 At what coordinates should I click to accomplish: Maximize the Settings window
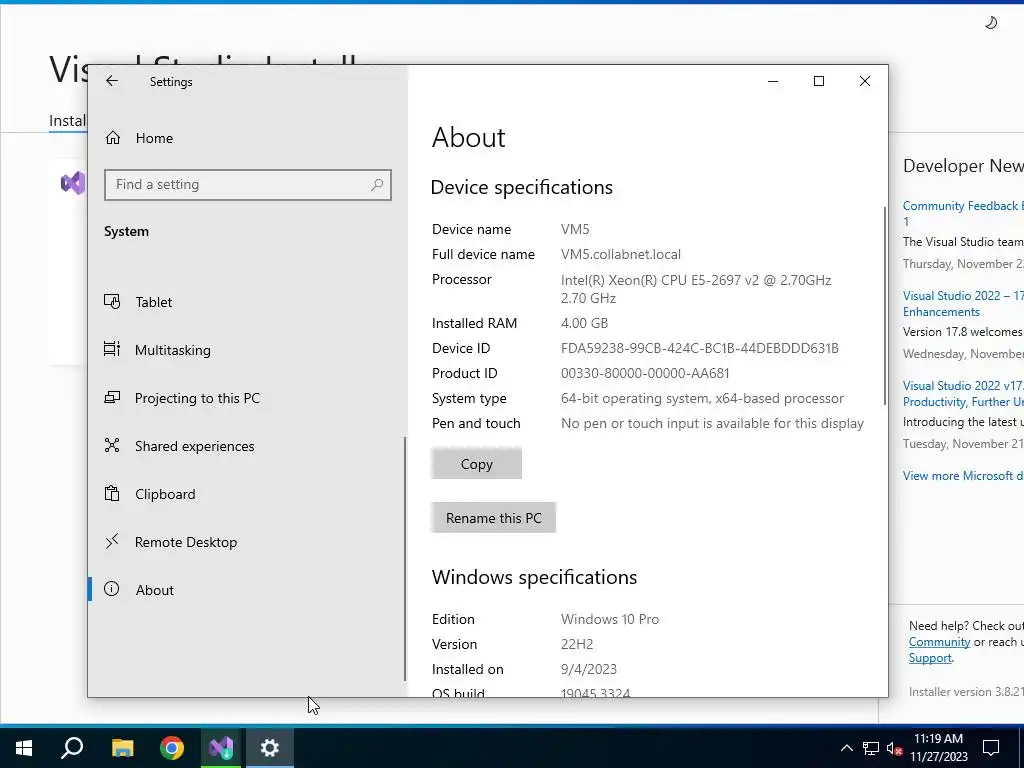[819, 81]
